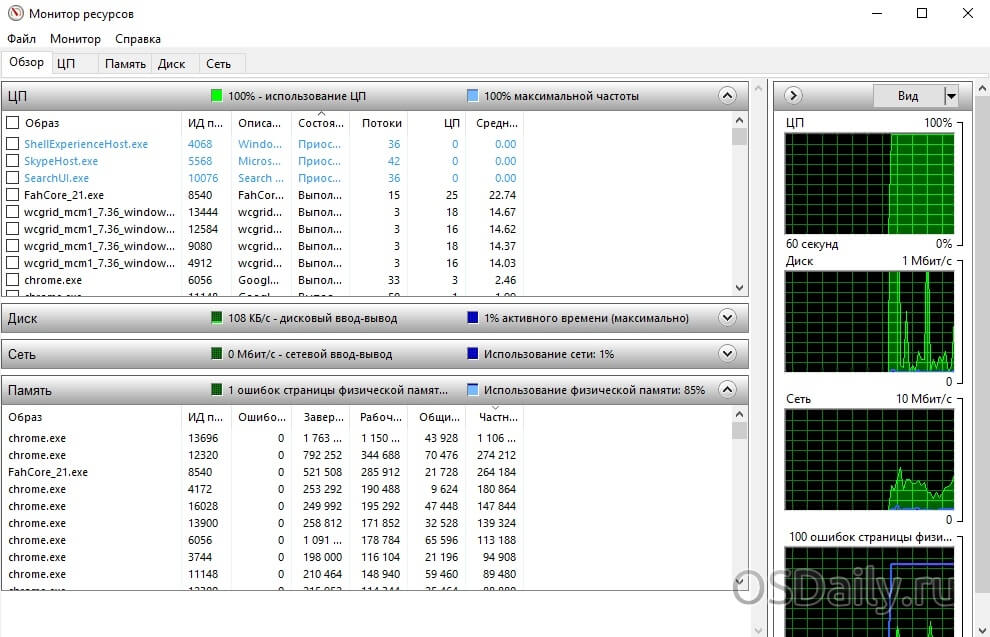Click the blue network usage indicator square

(472, 354)
